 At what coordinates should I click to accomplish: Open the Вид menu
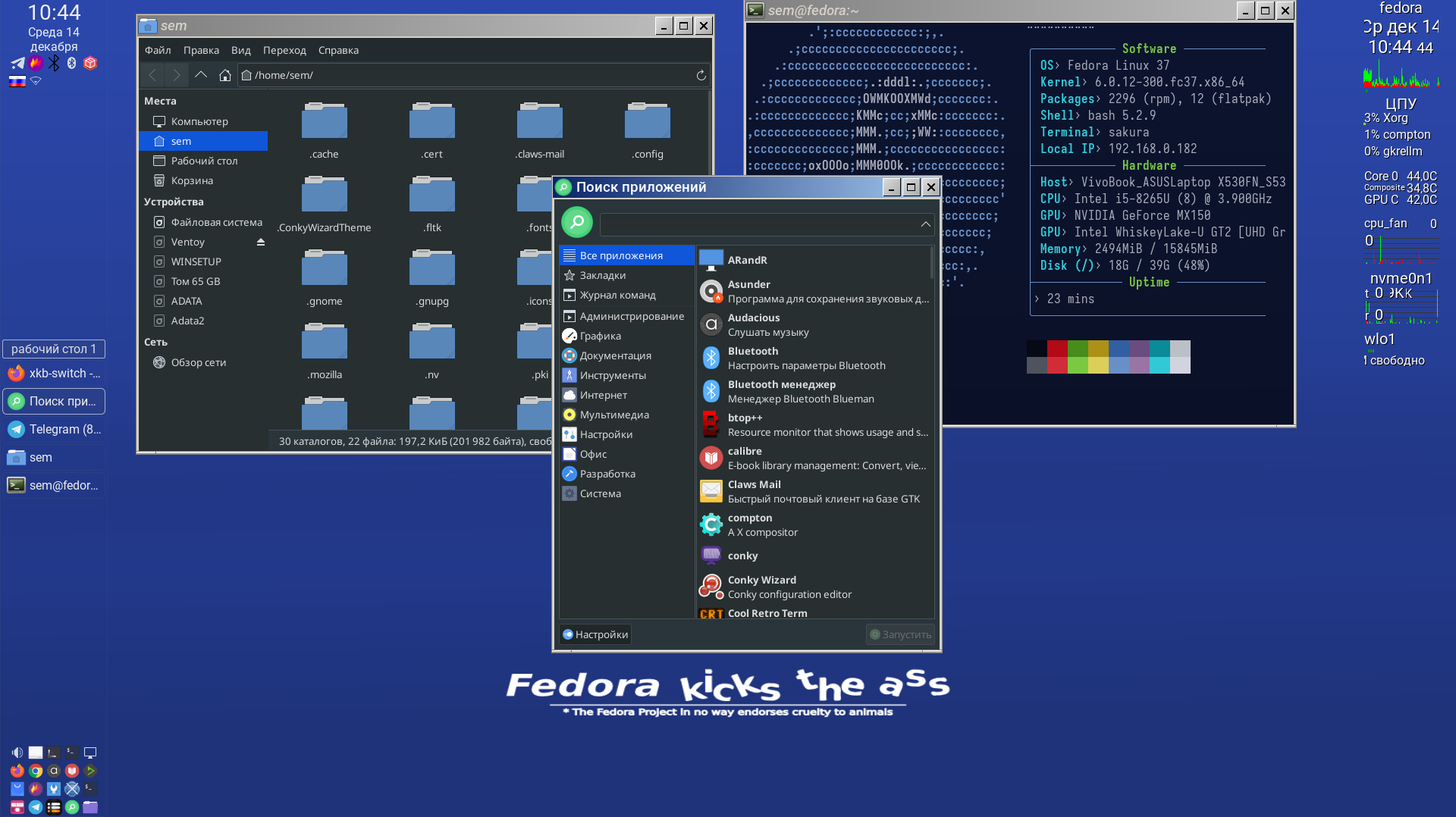(240, 50)
